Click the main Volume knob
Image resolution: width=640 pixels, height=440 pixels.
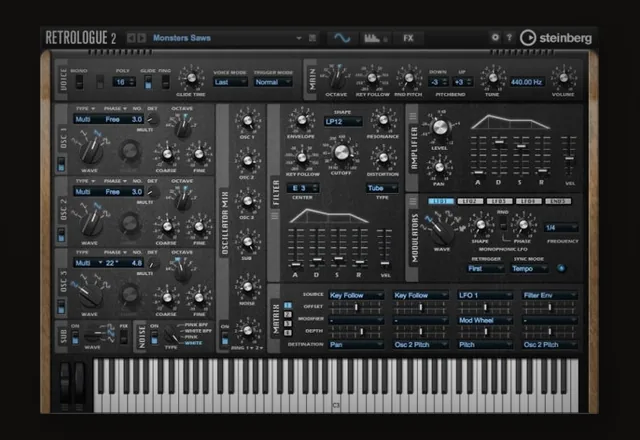pyautogui.click(x=563, y=78)
